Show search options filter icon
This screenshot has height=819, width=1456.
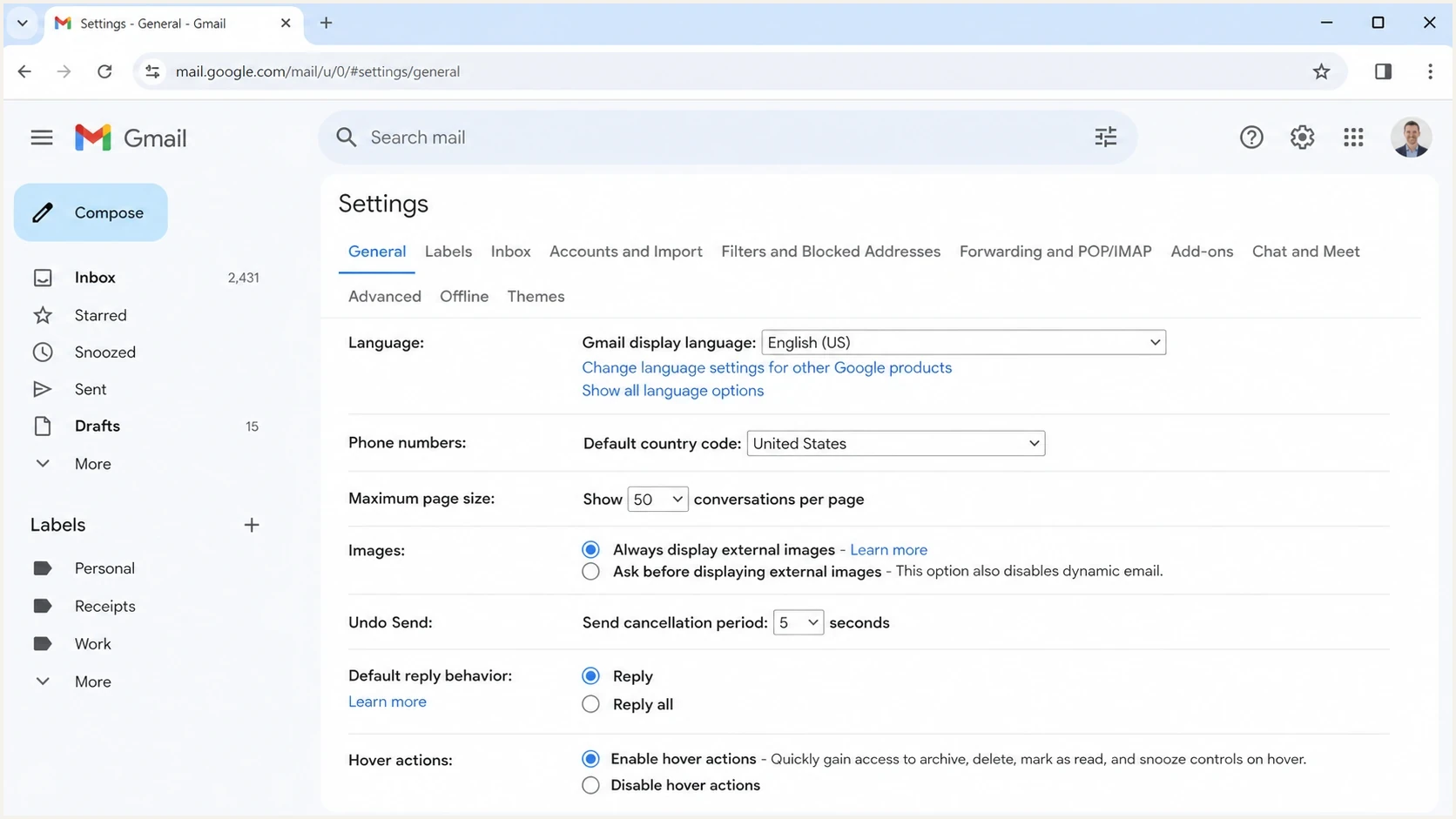pyautogui.click(x=1106, y=137)
